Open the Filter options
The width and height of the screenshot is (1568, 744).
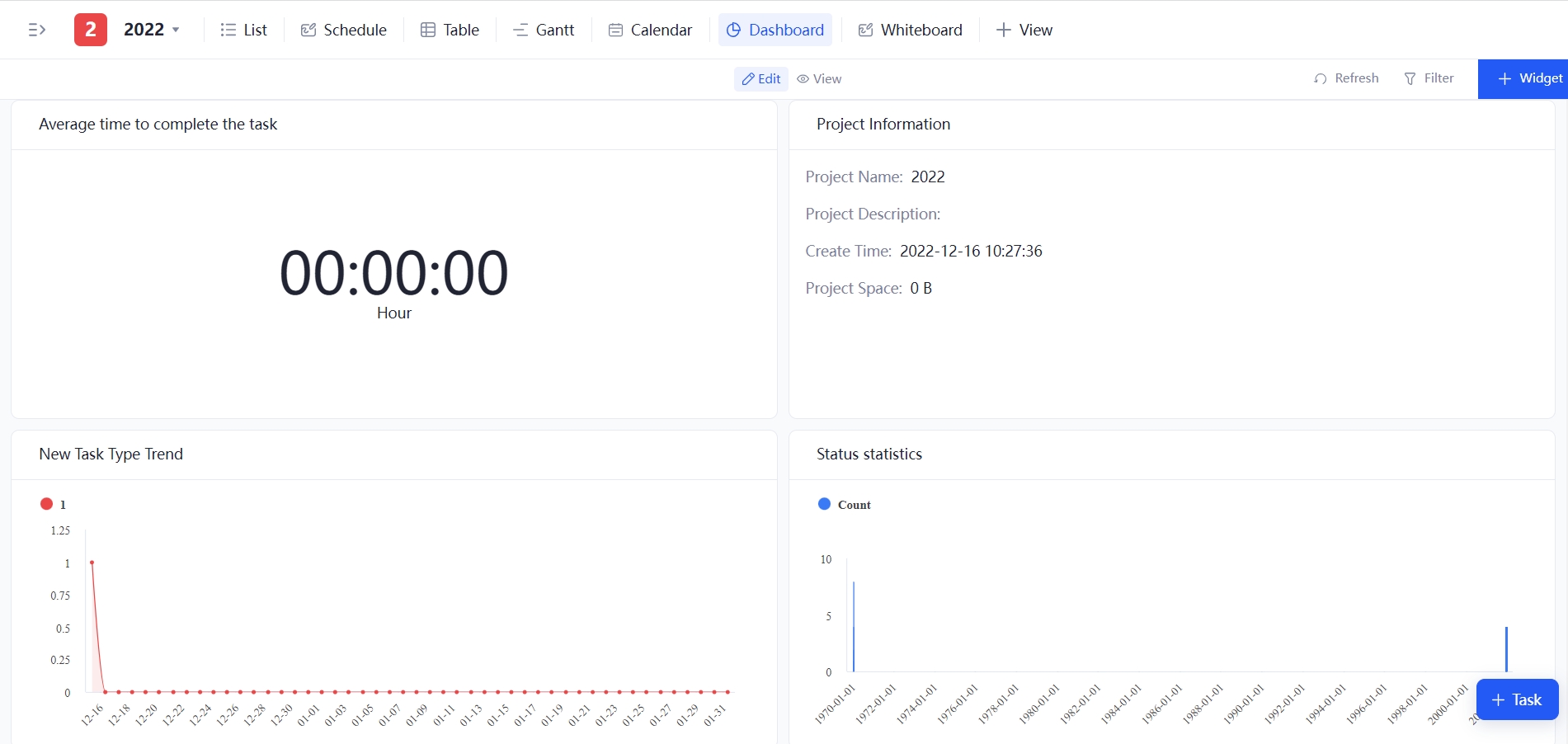tap(1429, 78)
